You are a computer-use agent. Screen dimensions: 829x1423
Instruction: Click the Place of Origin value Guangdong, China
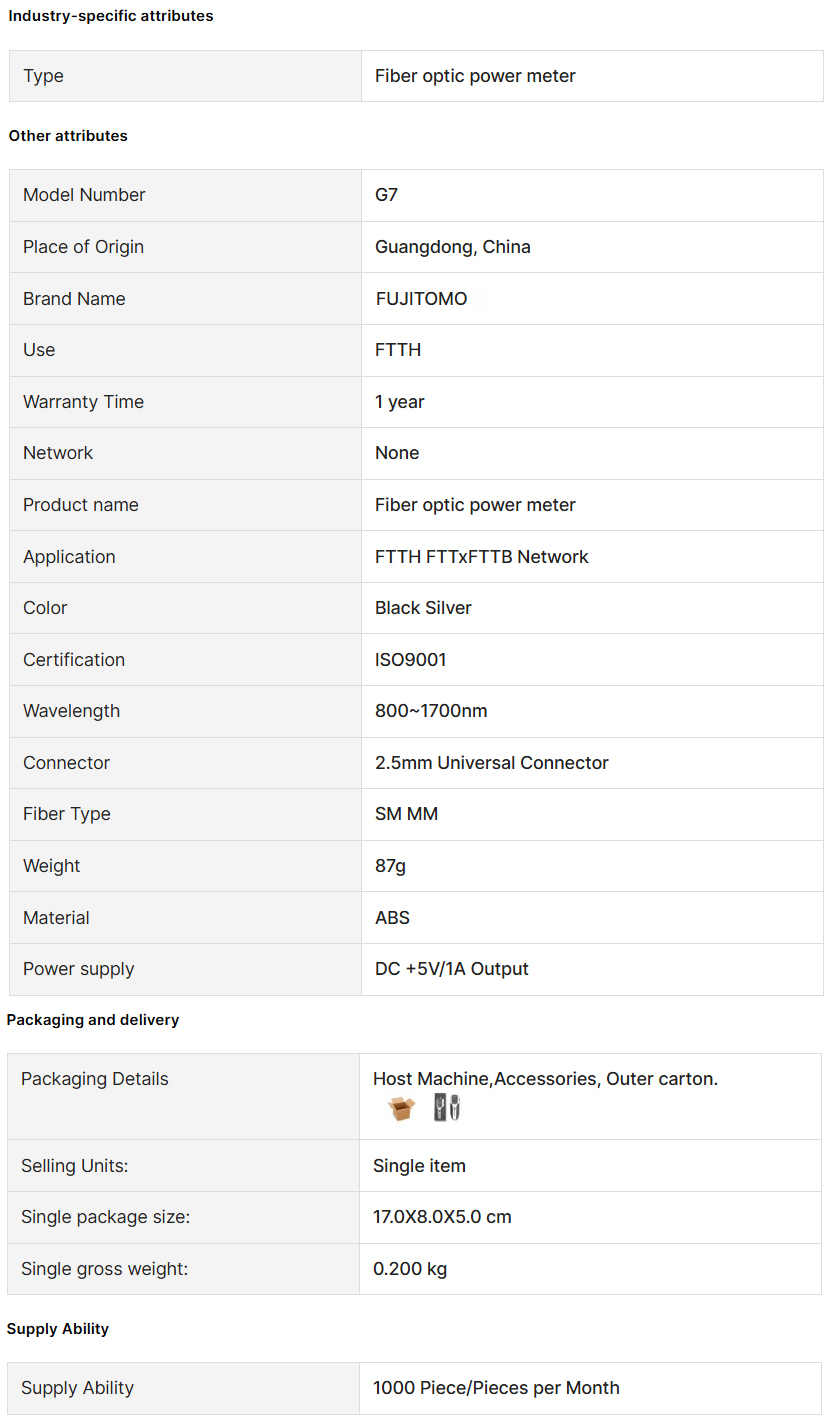(453, 247)
